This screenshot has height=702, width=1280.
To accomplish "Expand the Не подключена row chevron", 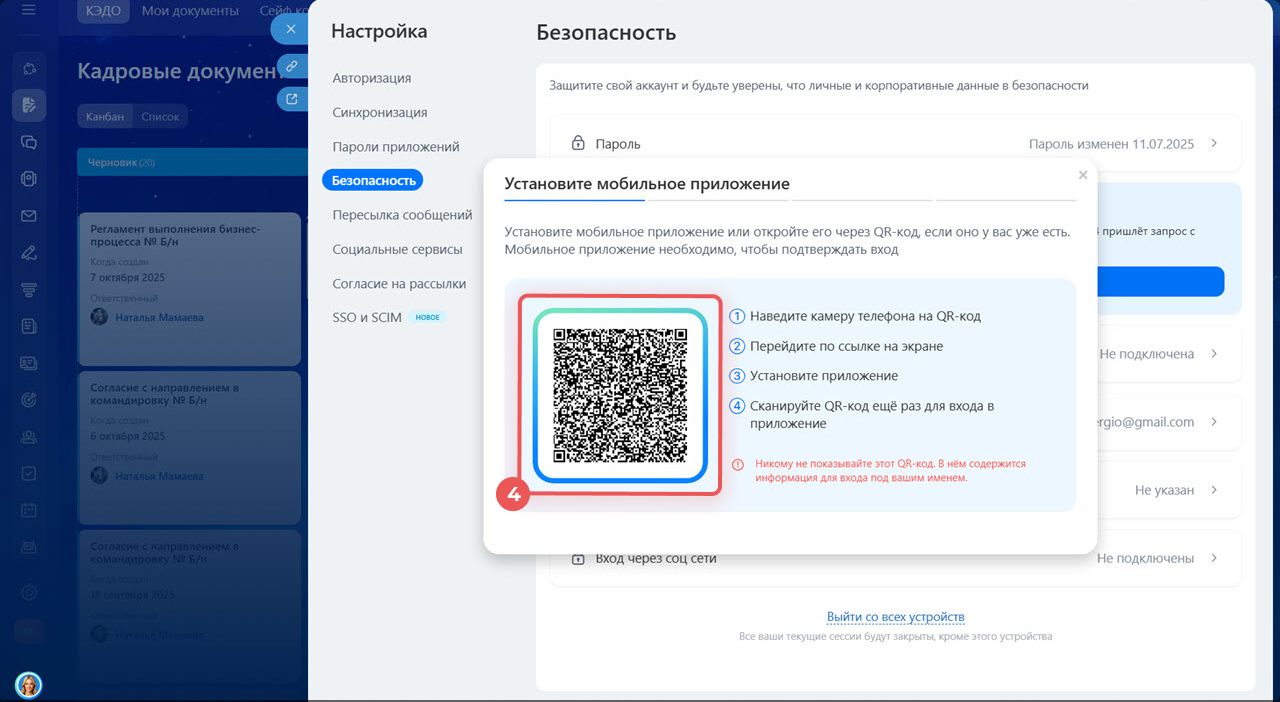I will tap(1214, 354).
